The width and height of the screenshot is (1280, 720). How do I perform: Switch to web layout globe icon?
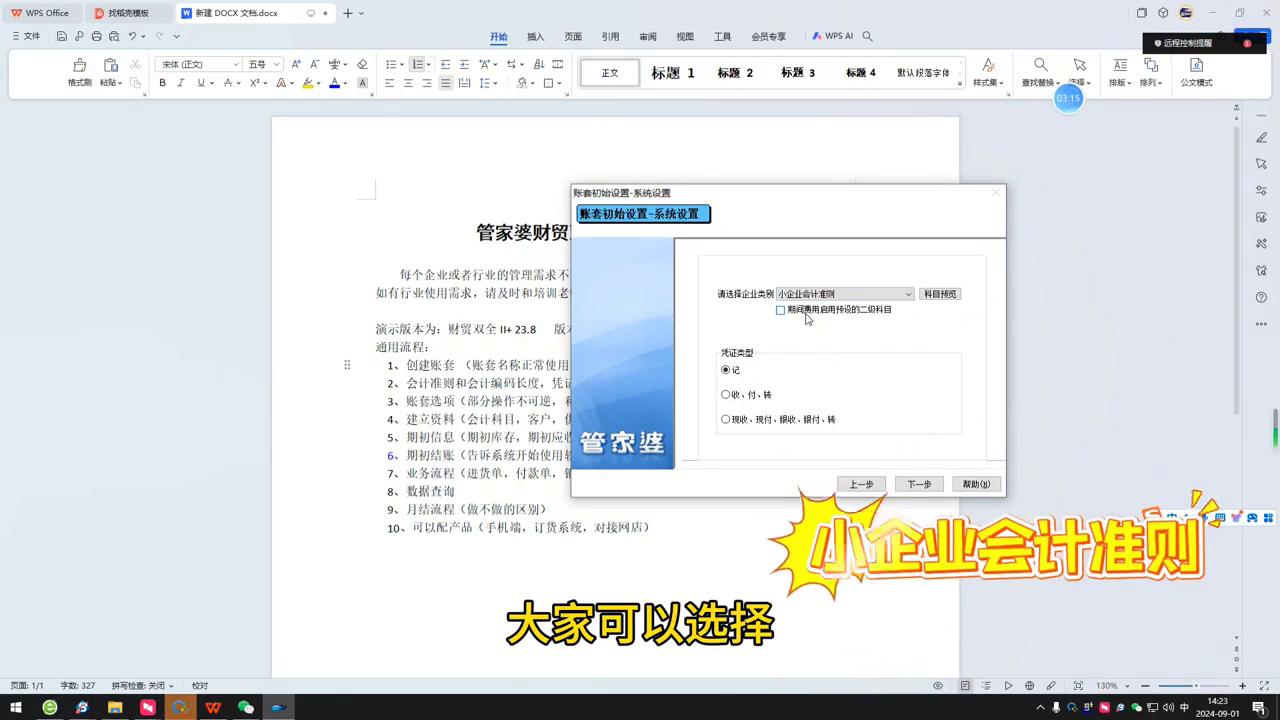(x=1030, y=686)
